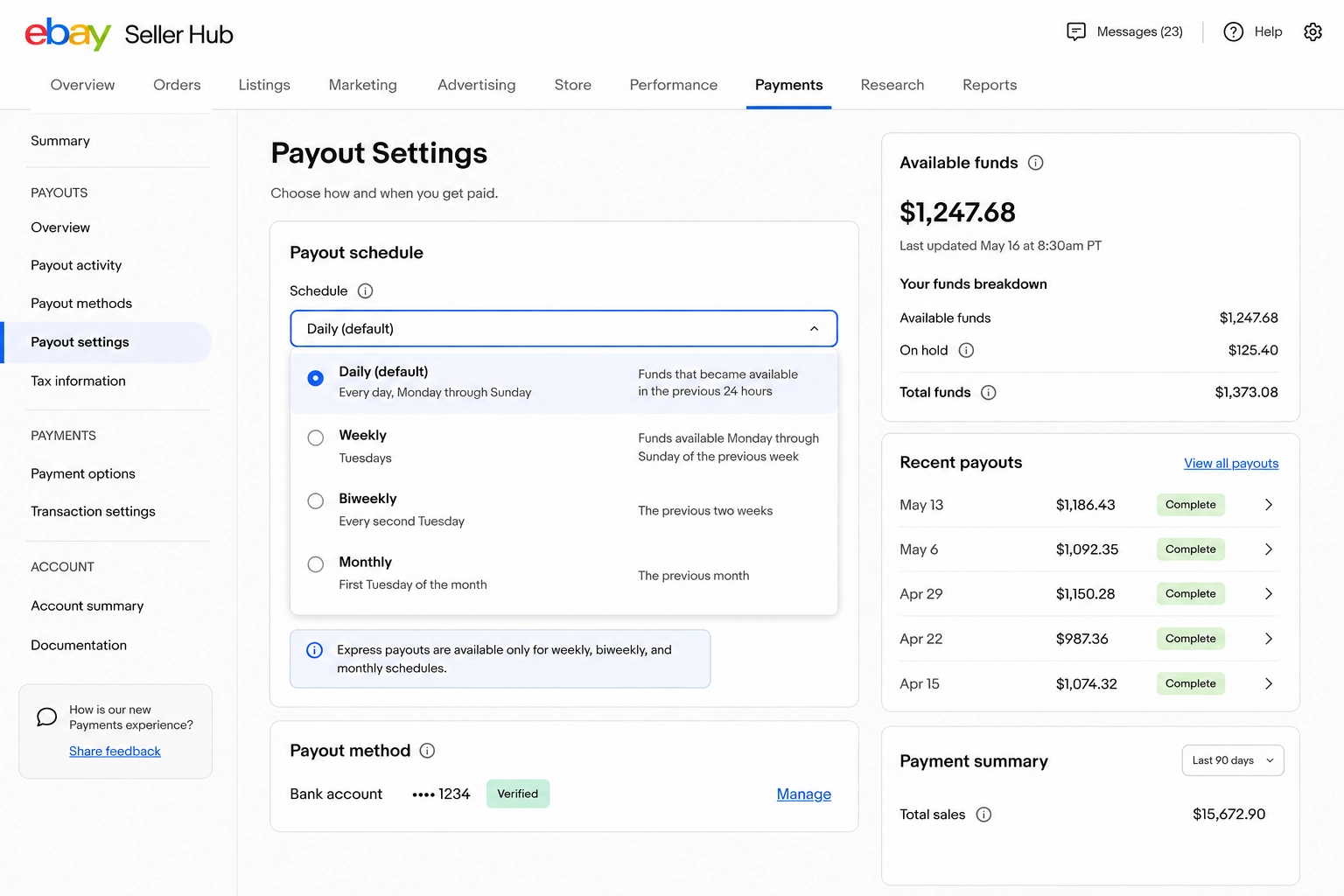Open the Last 90 days dropdown
This screenshot has height=896, width=1344.
[x=1233, y=760]
